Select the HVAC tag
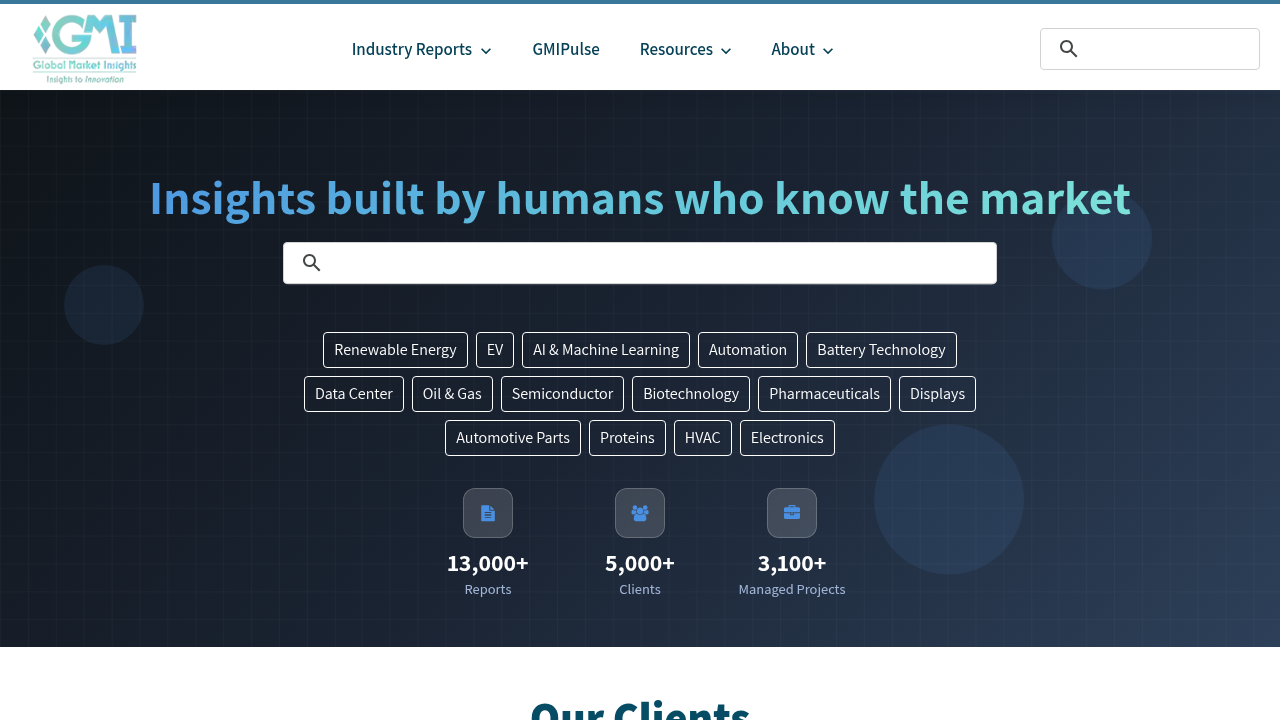The height and width of the screenshot is (720, 1280). click(x=703, y=438)
